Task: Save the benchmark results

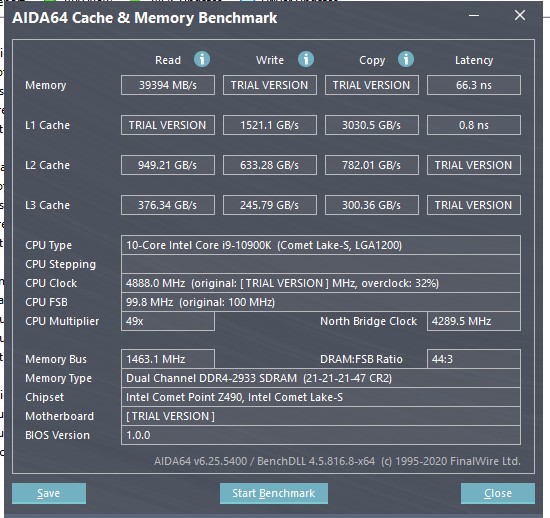Action: pos(49,493)
